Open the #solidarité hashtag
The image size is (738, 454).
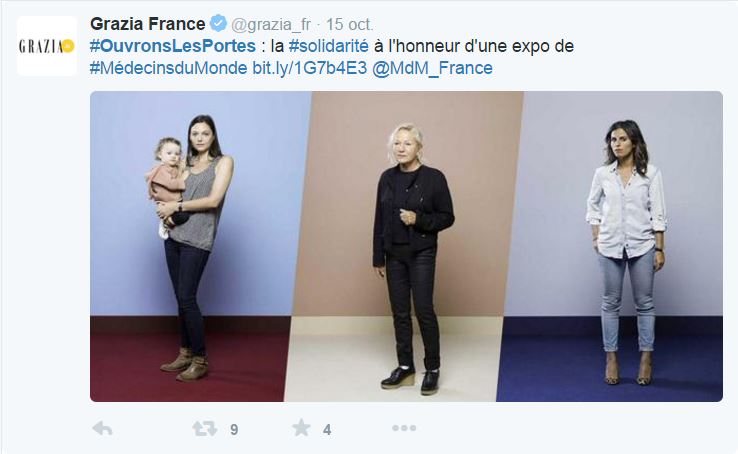click(329, 46)
